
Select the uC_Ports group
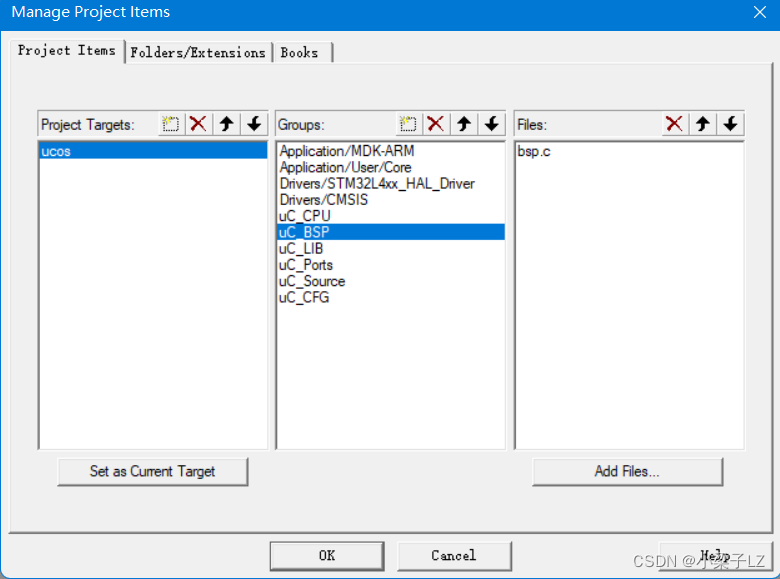(390, 265)
